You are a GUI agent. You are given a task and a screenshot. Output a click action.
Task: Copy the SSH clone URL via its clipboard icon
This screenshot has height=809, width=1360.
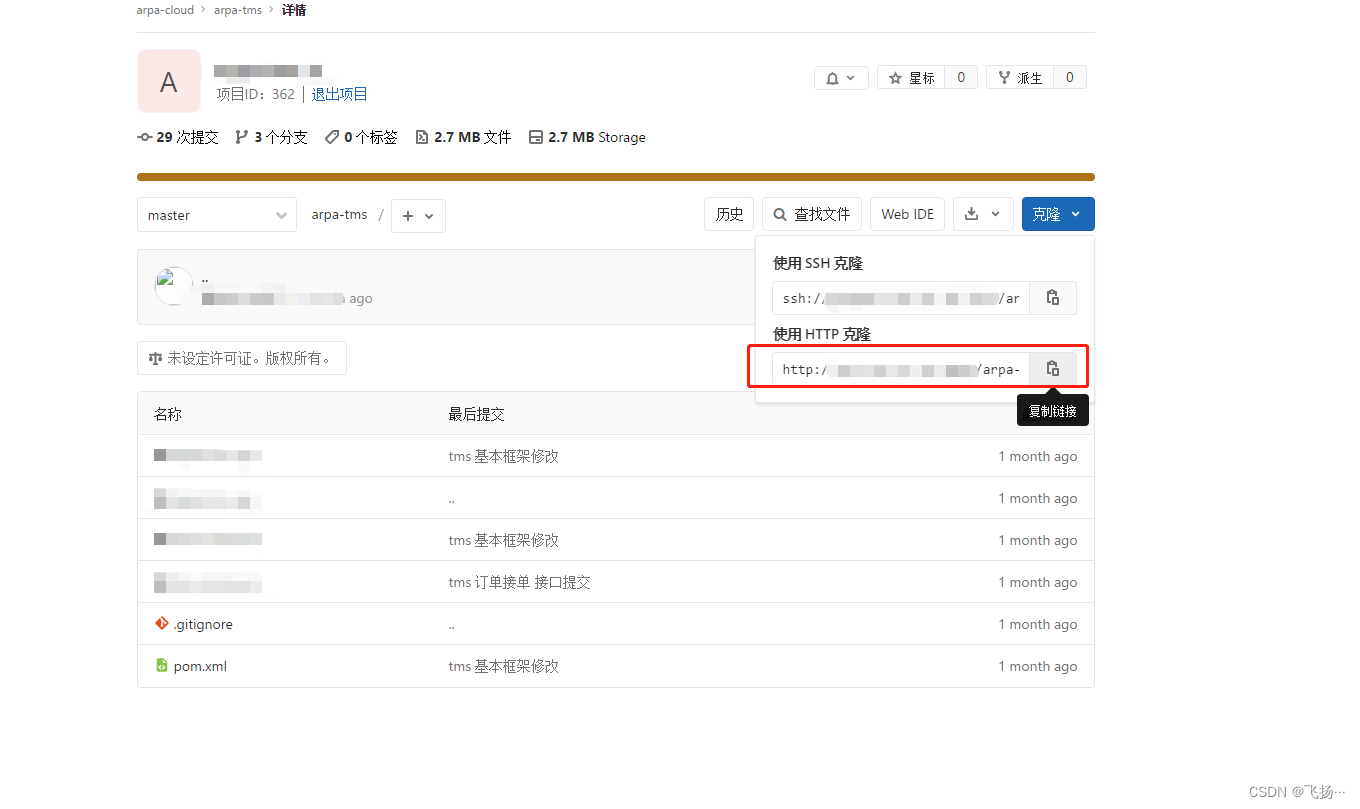tap(1052, 297)
